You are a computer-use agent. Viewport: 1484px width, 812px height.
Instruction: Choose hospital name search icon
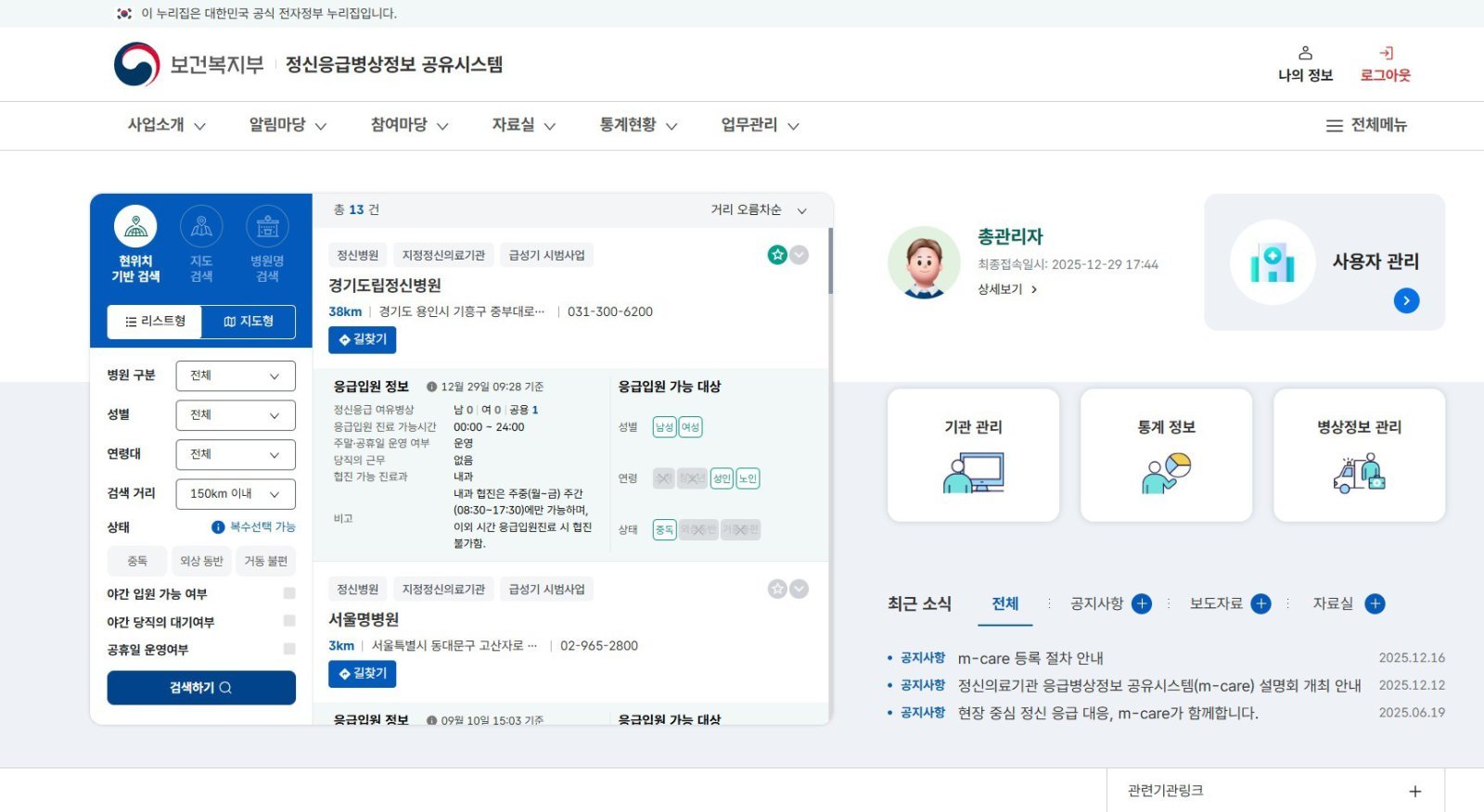point(267,227)
